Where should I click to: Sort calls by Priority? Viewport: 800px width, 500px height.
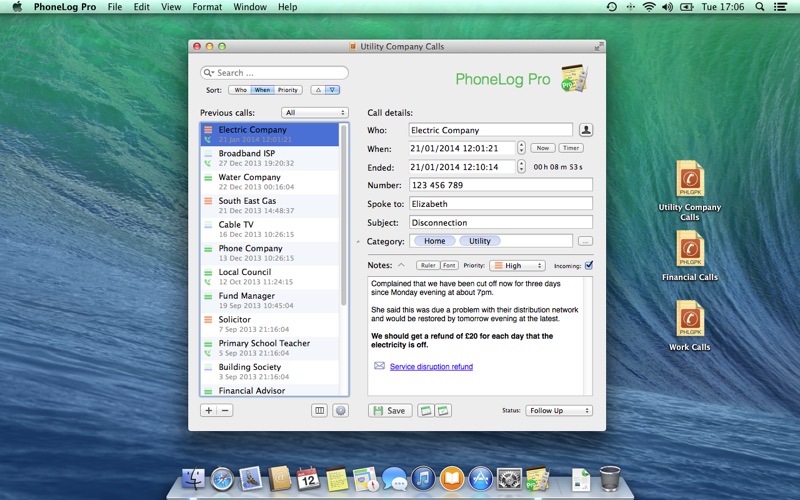(x=288, y=90)
